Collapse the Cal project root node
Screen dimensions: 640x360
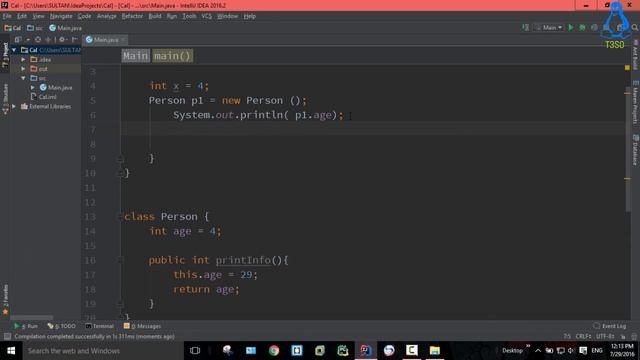point(14,50)
